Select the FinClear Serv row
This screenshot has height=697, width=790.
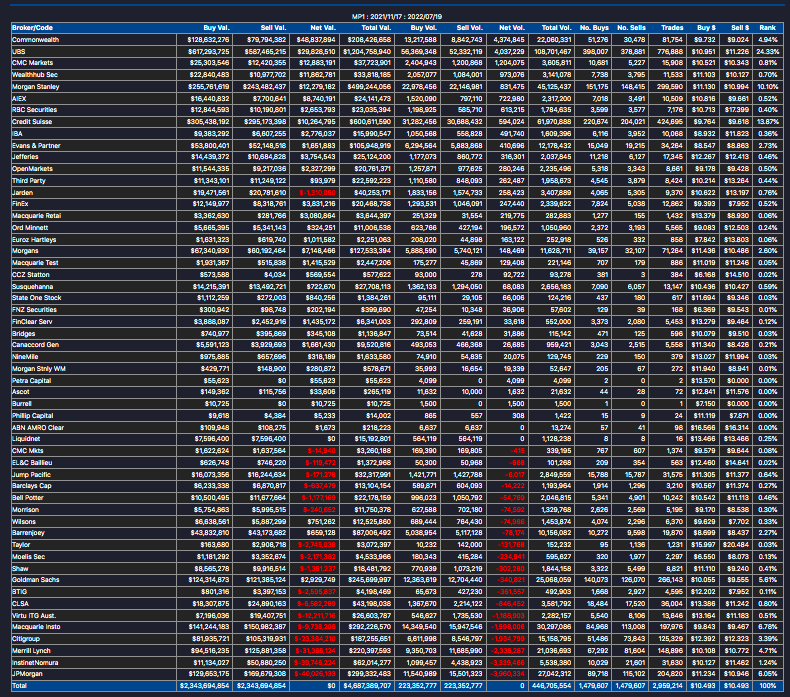tap(397, 322)
